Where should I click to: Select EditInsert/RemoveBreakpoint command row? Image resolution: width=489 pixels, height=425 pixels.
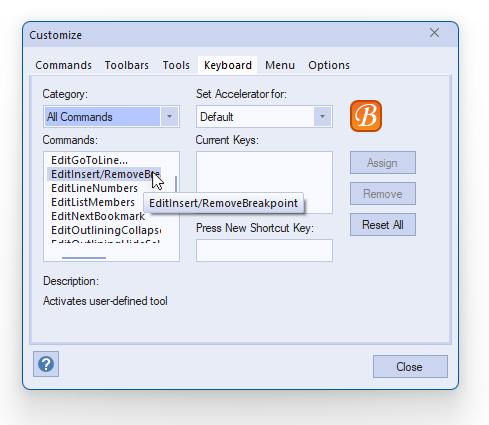coord(104,174)
